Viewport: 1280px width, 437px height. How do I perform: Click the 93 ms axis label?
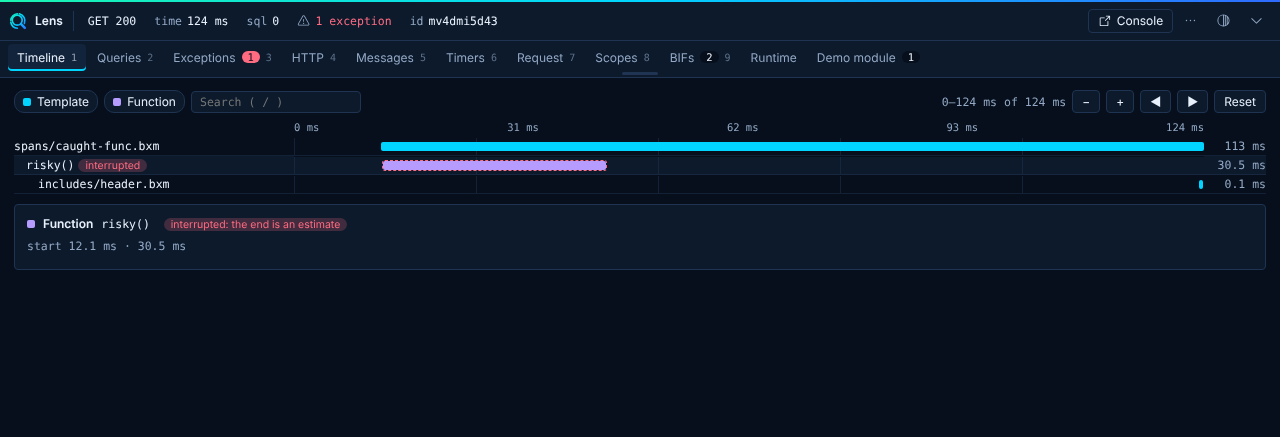[962, 128]
